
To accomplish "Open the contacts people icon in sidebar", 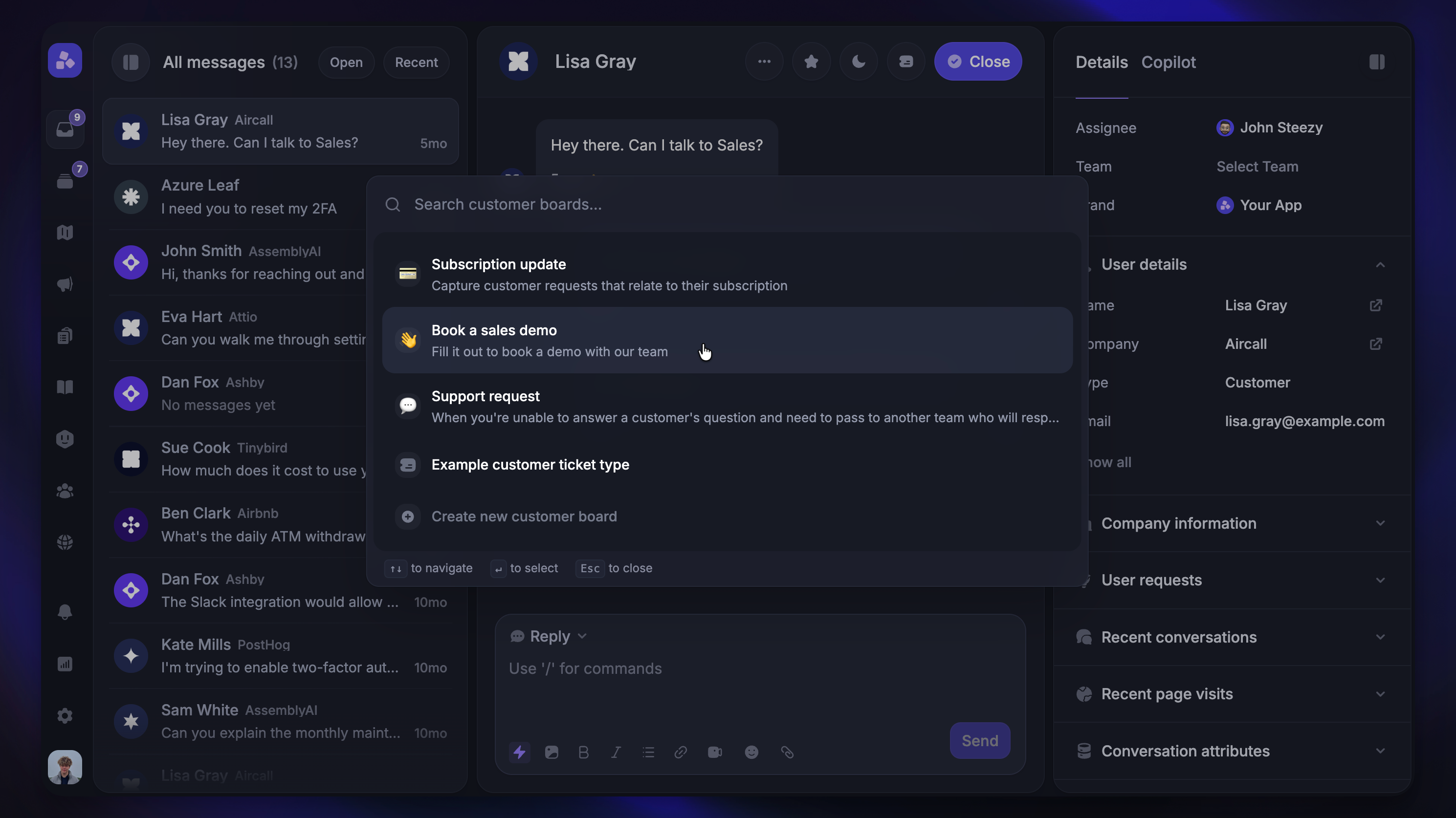I will [x=65, y=491].
